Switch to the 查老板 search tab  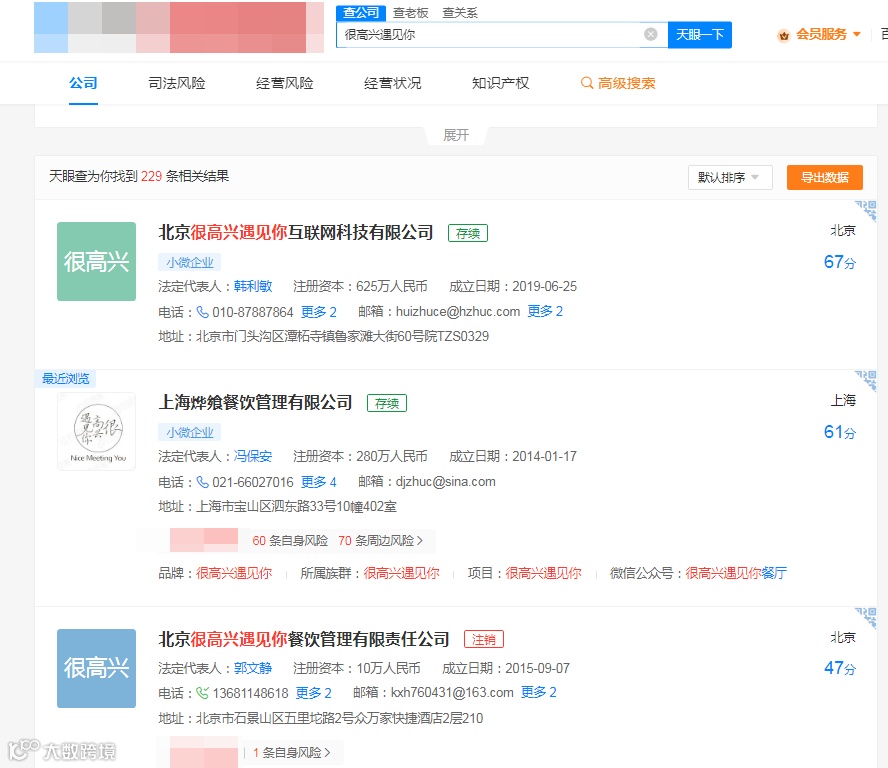point(411,12)
